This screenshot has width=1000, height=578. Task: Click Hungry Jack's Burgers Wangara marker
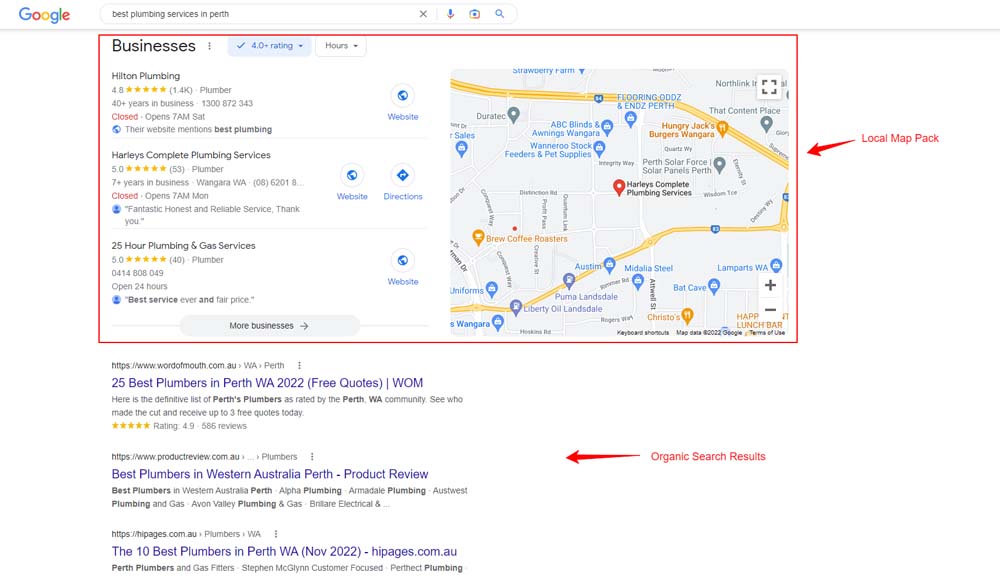[x=722, y=130]
